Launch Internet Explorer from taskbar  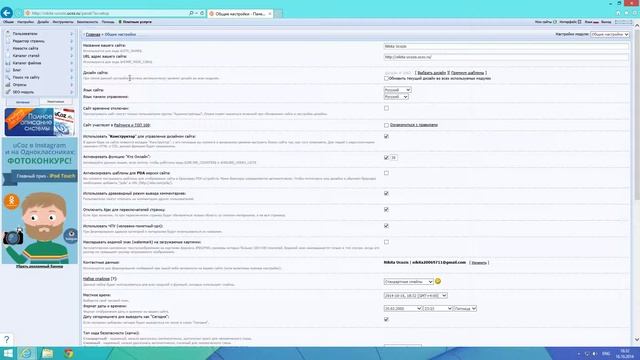26,353
